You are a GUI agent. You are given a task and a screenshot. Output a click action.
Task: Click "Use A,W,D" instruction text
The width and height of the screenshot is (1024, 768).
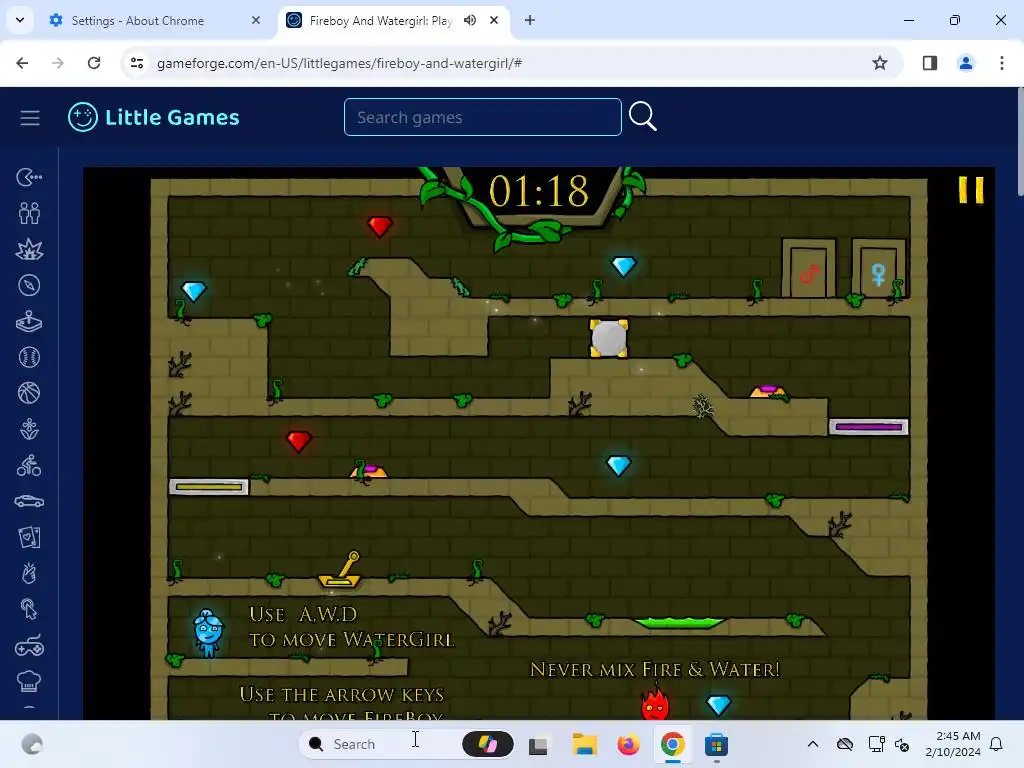304,615
